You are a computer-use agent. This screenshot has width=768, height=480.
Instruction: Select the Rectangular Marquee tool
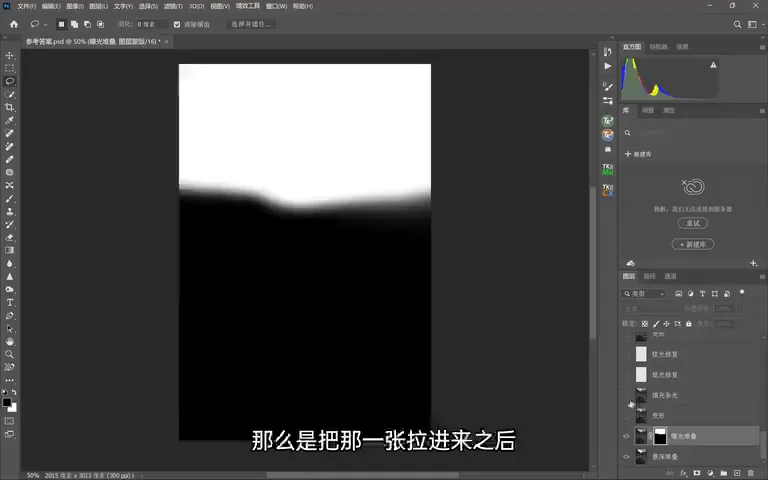click(x=9, y=68)
